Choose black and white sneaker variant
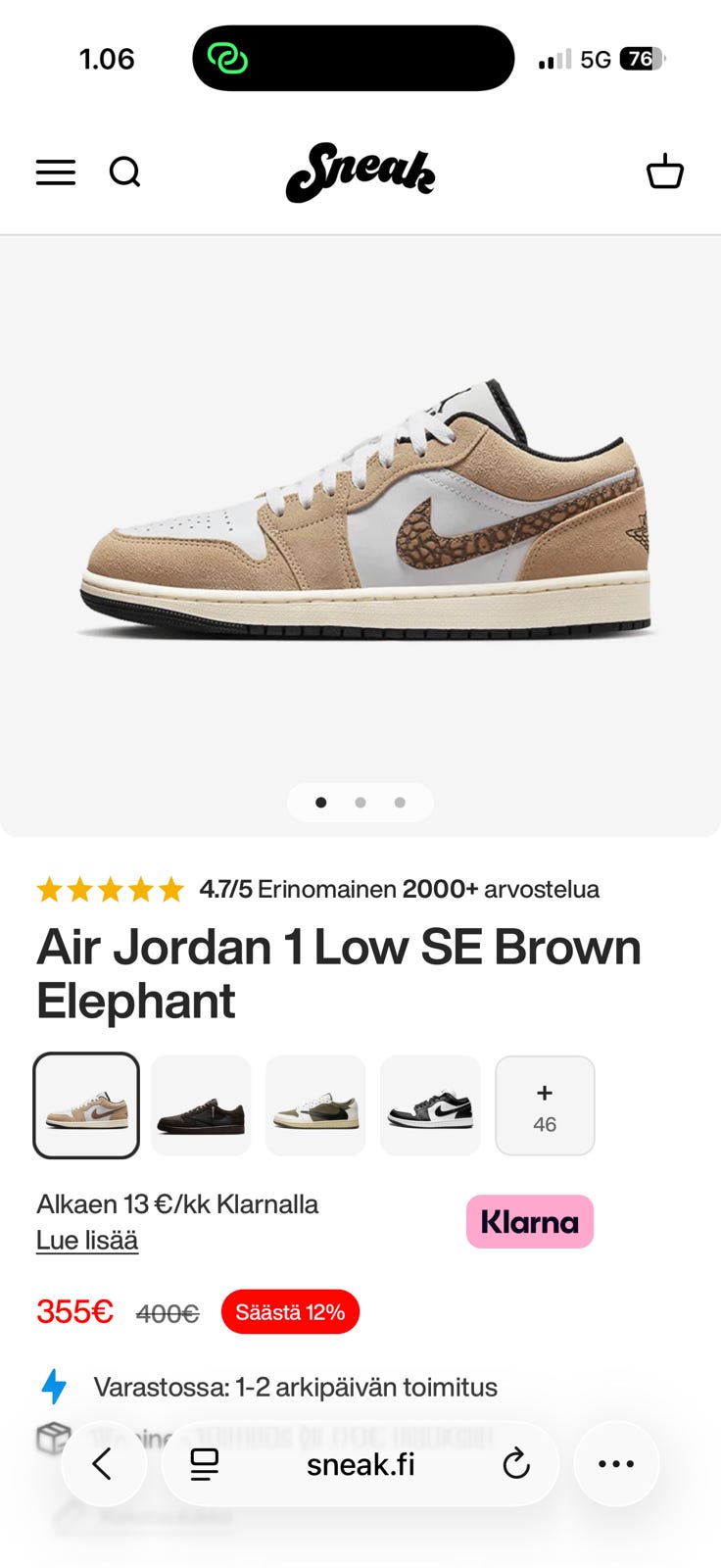721x1568 pixels. pos(430,1105)
